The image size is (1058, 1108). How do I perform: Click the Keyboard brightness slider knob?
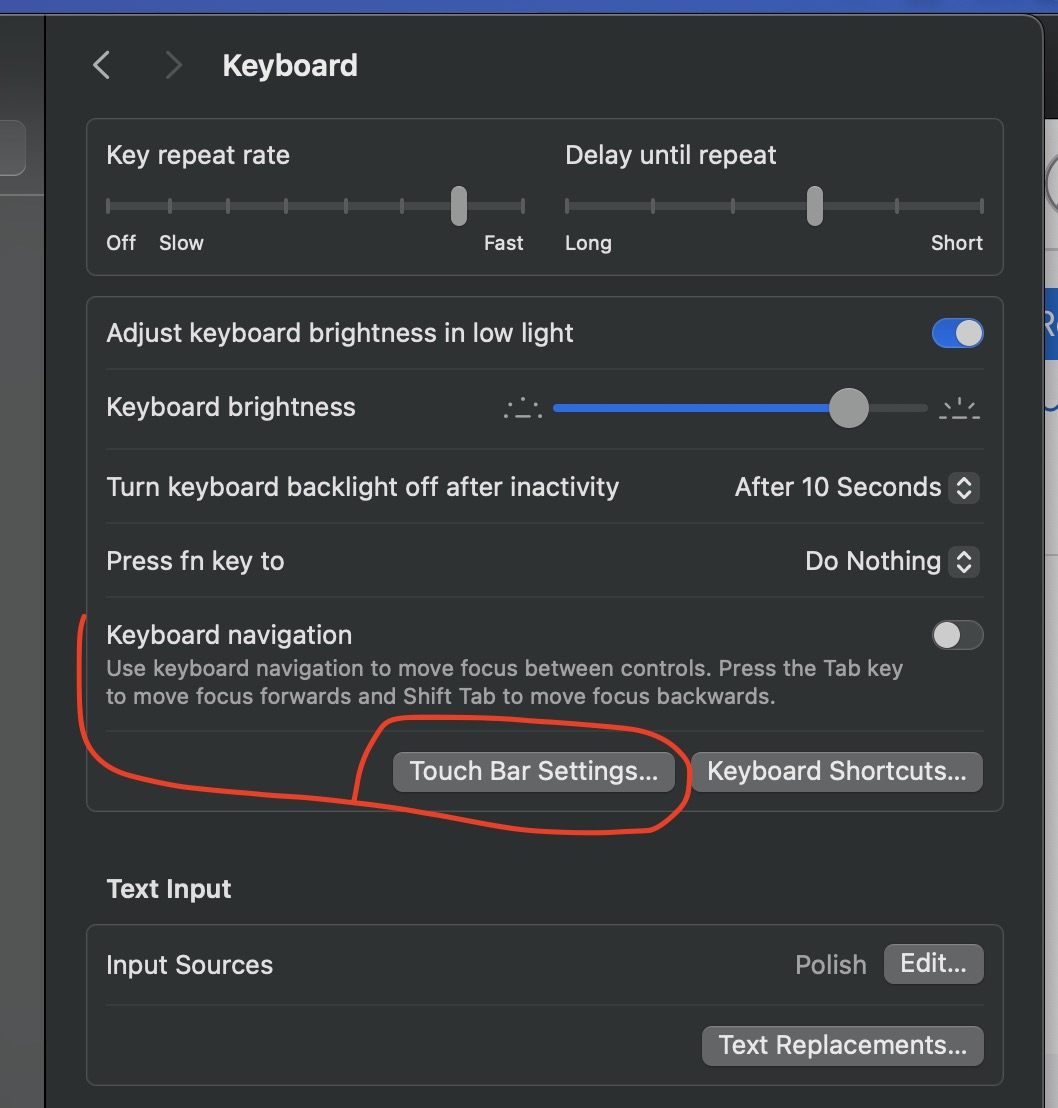coord(848,408)
